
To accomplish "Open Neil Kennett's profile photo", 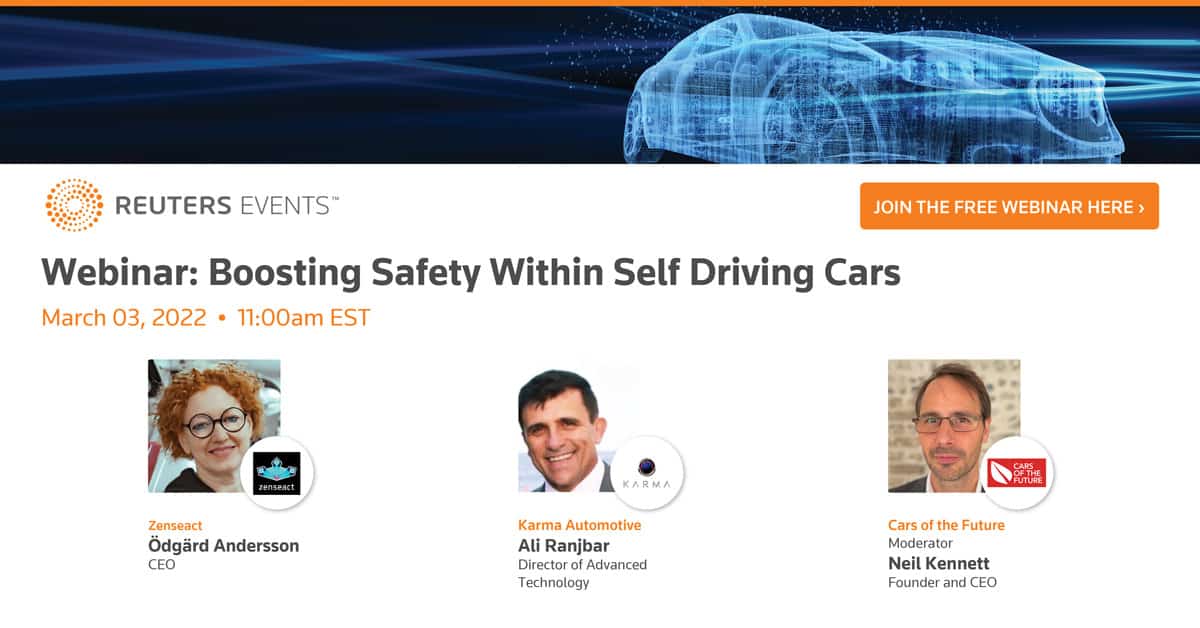I will tap(954, 426).
